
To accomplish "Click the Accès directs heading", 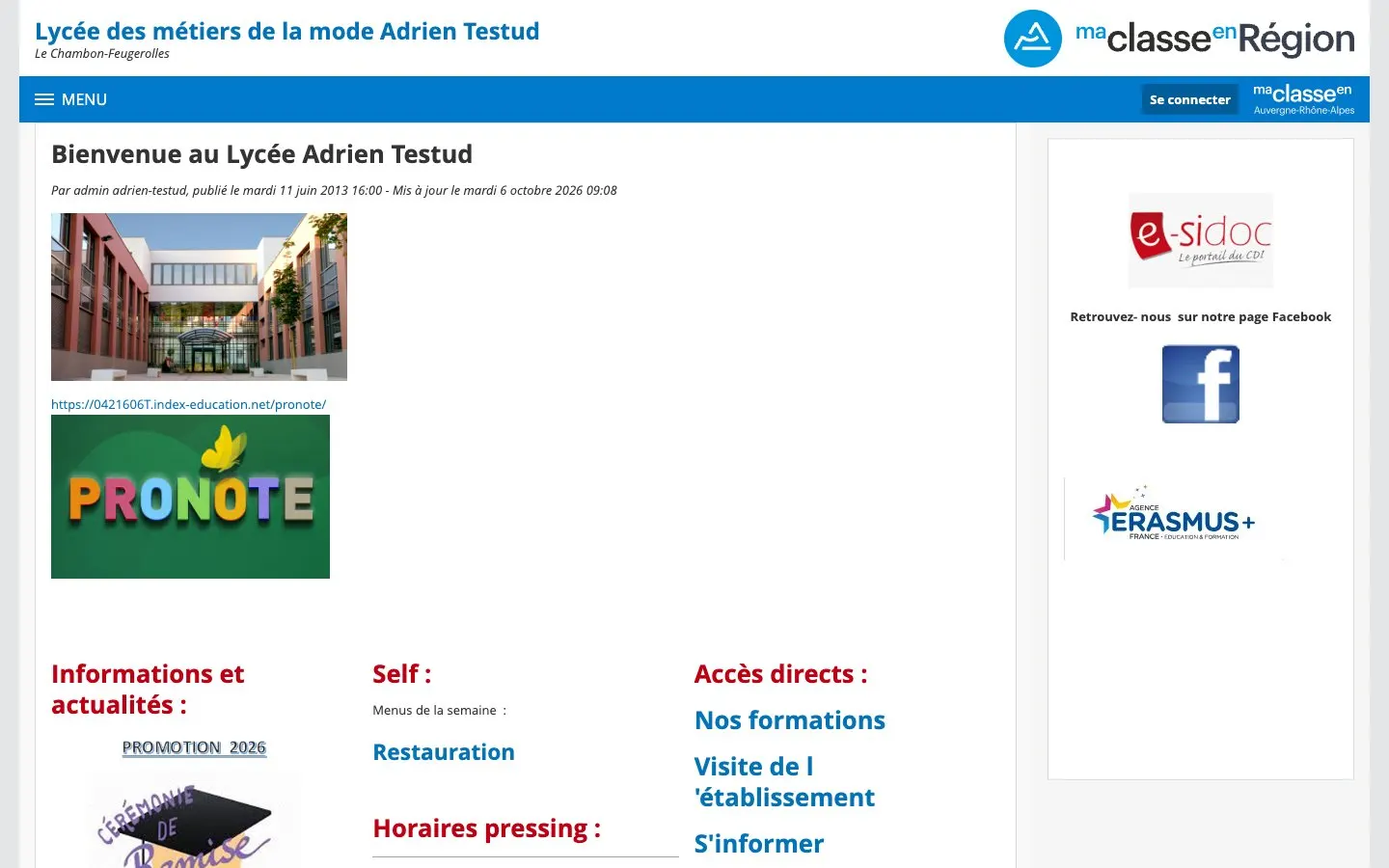I will [x=780, y=674].
